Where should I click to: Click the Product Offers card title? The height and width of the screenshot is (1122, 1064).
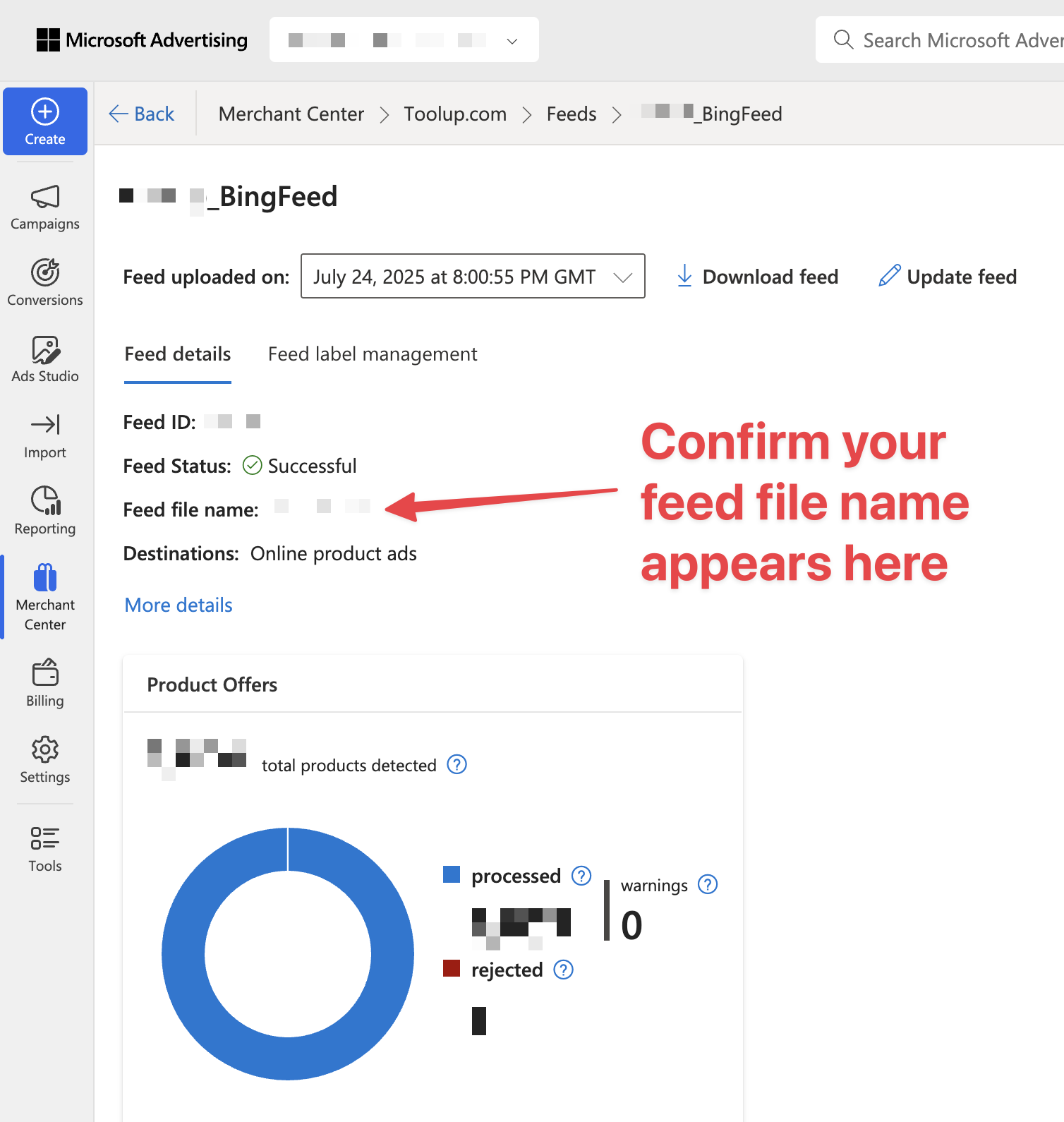point(212,684)
